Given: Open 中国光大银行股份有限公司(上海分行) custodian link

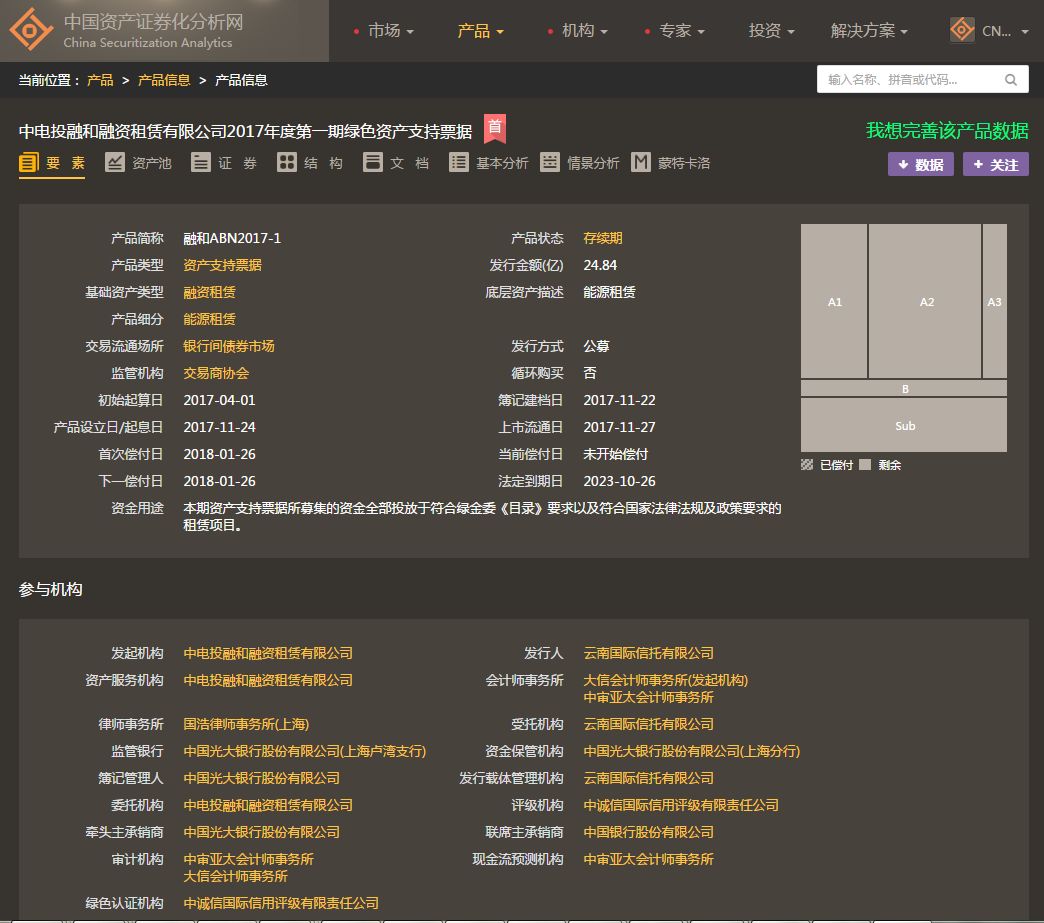Looking at the screenshot, I should [x=692, y=751].
